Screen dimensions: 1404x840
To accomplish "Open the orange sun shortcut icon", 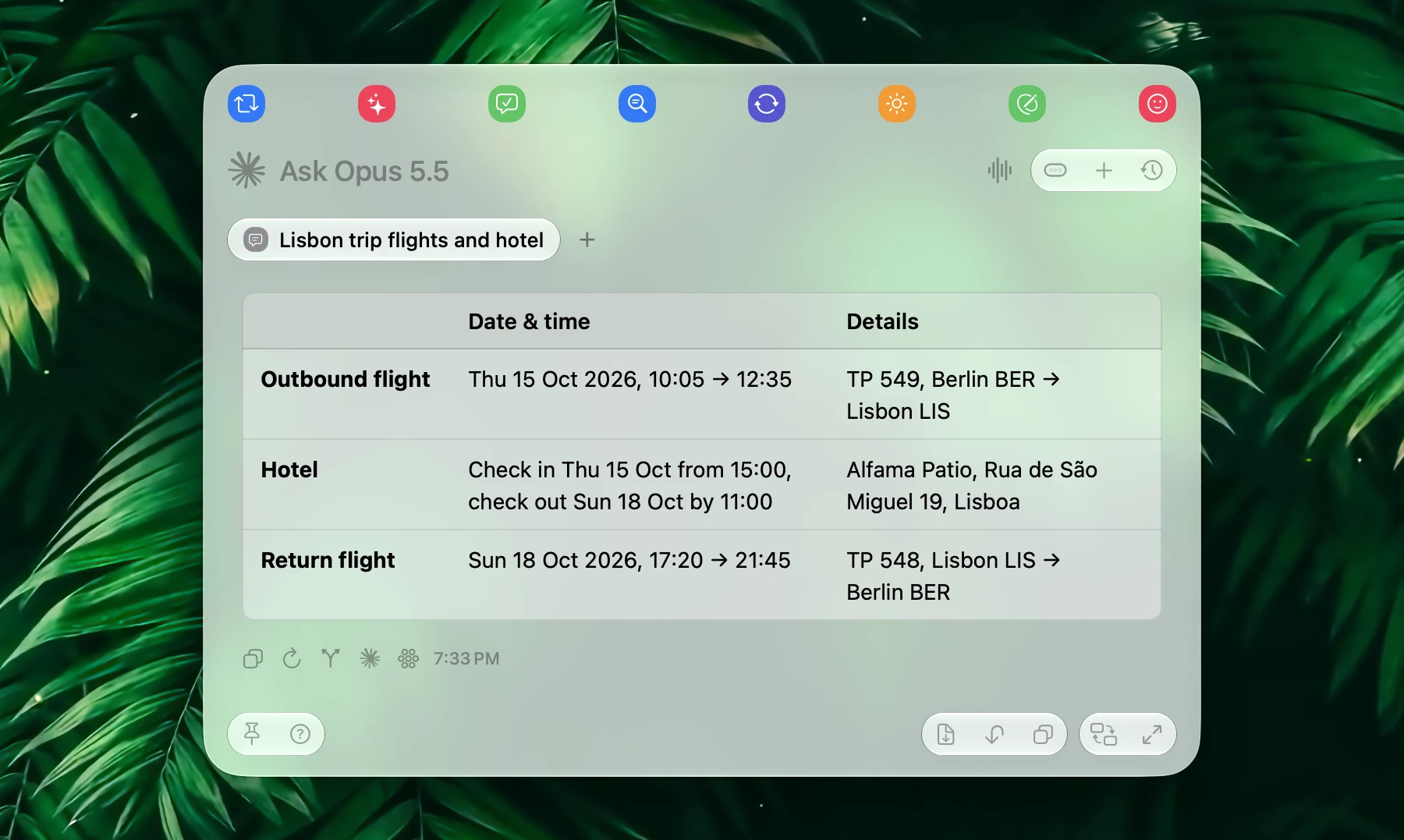I will click(x=897, y=104).
